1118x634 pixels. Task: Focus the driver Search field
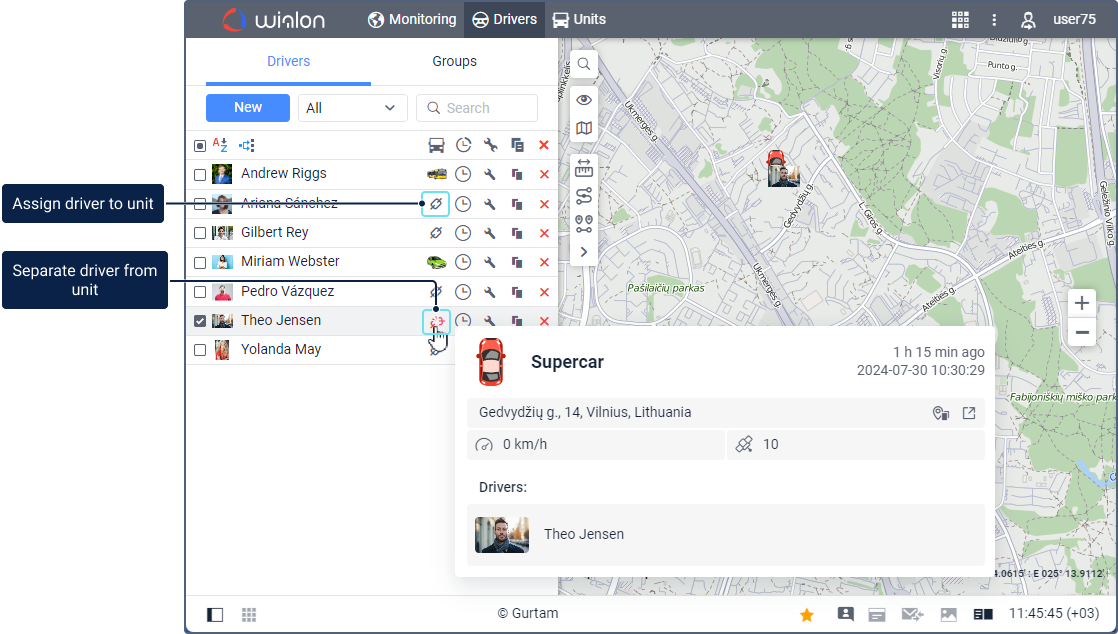pos(477,108)
